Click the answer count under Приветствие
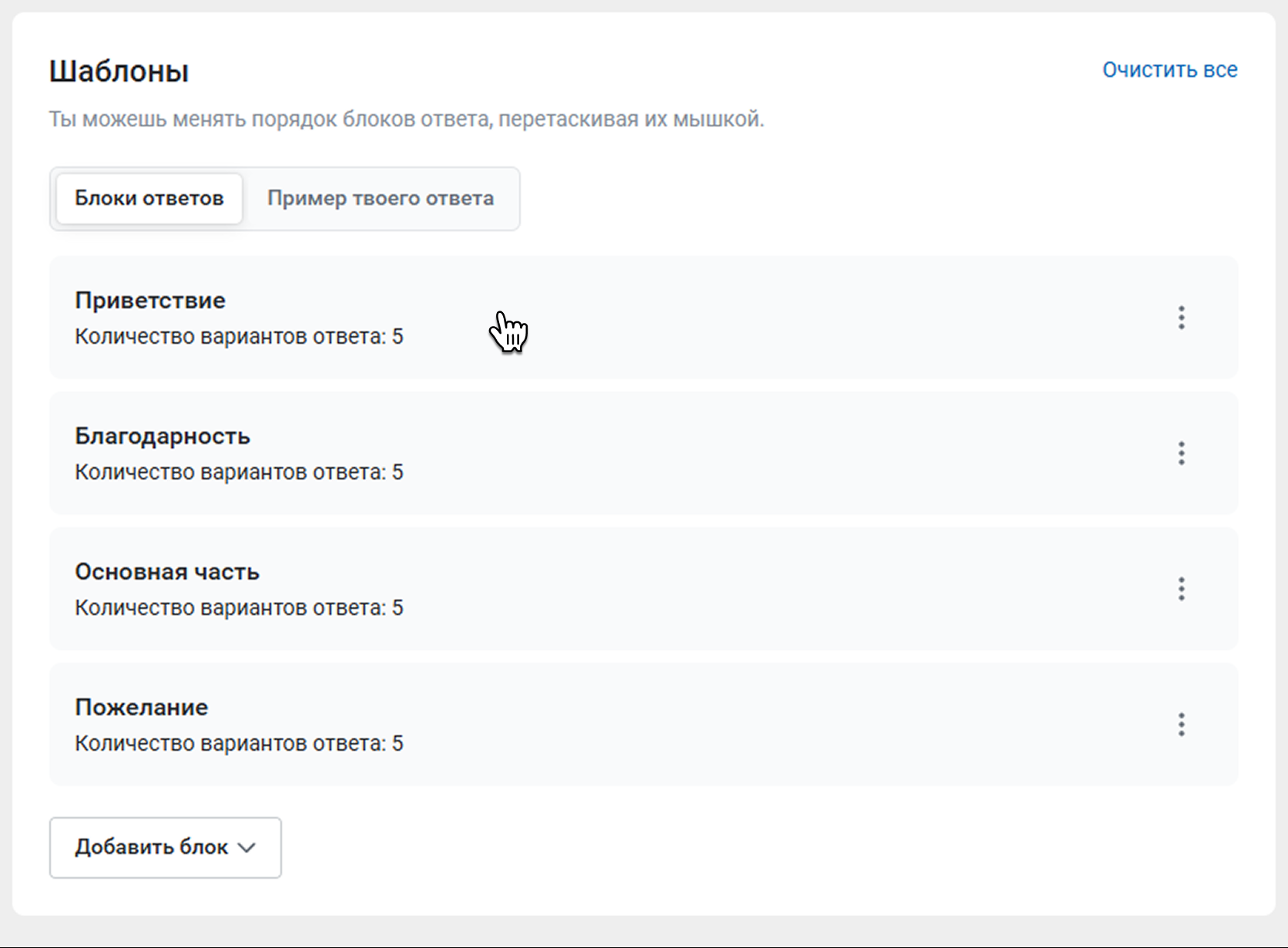The width and height of the screenshot is (1288, 948). click(x=239, y=337)
